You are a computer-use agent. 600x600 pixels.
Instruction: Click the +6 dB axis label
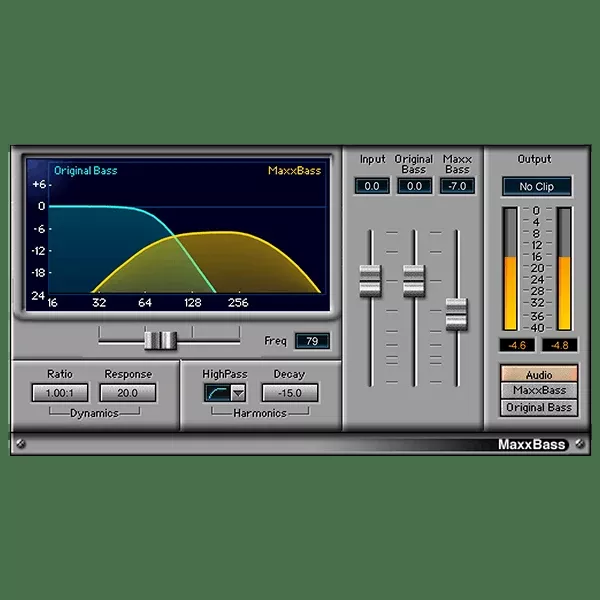(39, 184)
